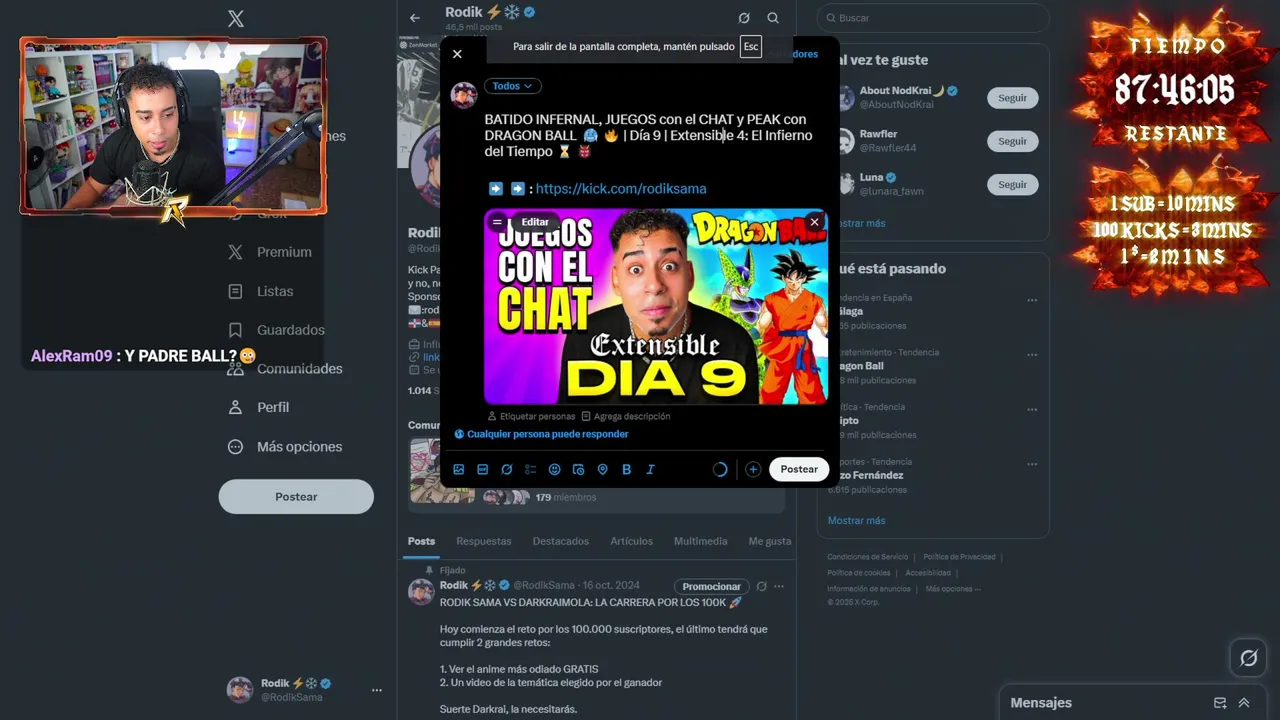
Task: Change who can reply to the post
Action: 541,434
